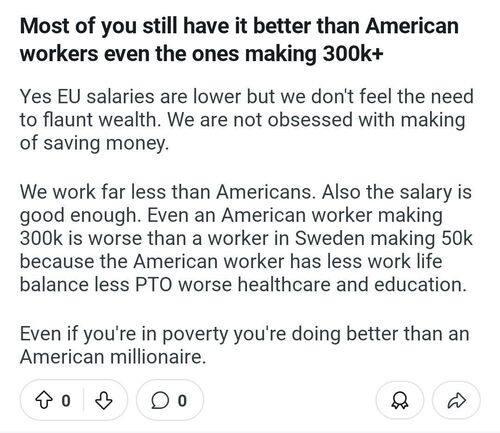Click the sentence 'Even if you're in poverty'

244,334
